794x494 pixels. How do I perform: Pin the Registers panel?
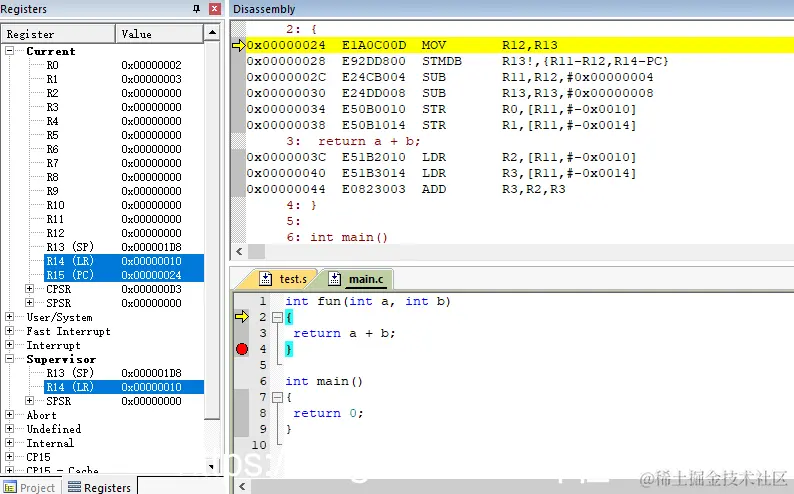coord(196,9)
